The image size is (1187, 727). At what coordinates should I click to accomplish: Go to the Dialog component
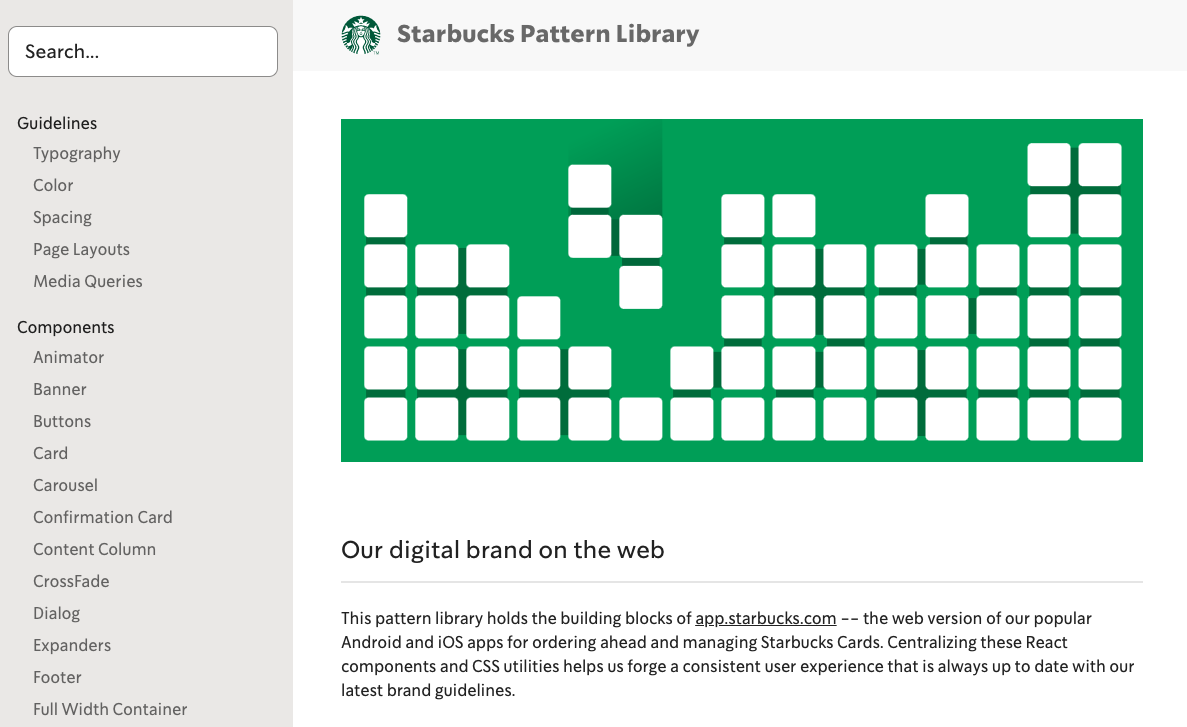click(x=57, y=613)
